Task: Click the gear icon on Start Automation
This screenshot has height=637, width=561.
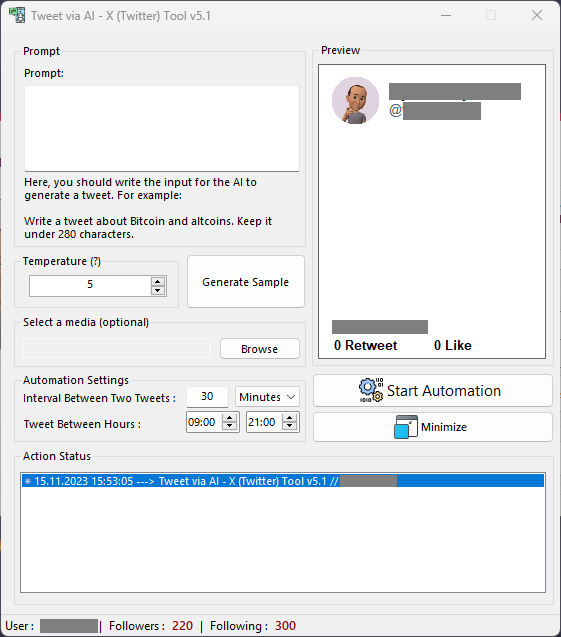Action: click(x=371, y=390)
